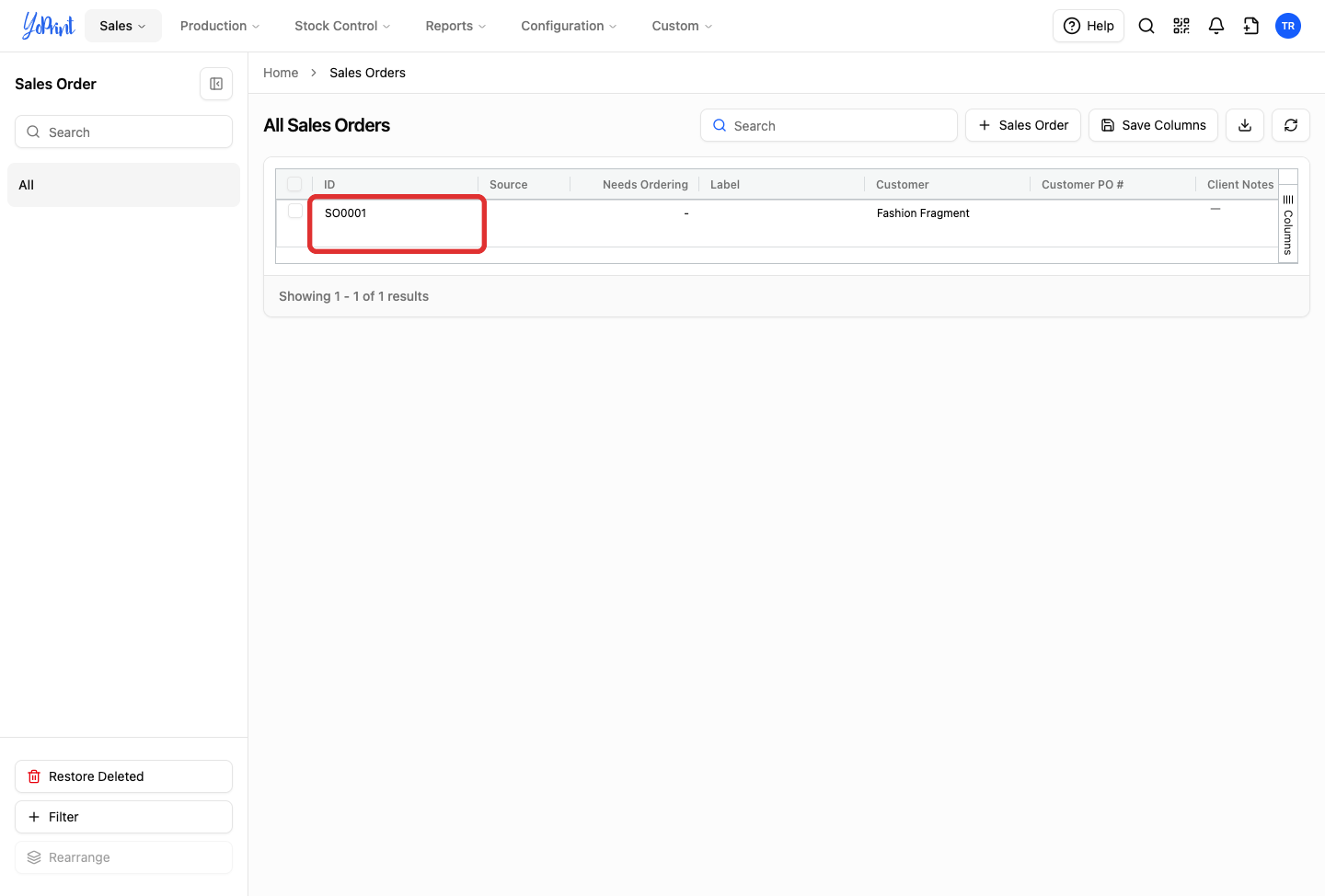Image resolution: width=1325 pixels, height=896 pixels.
Task: Open the QR code scanner
Action: point(1181,26)
